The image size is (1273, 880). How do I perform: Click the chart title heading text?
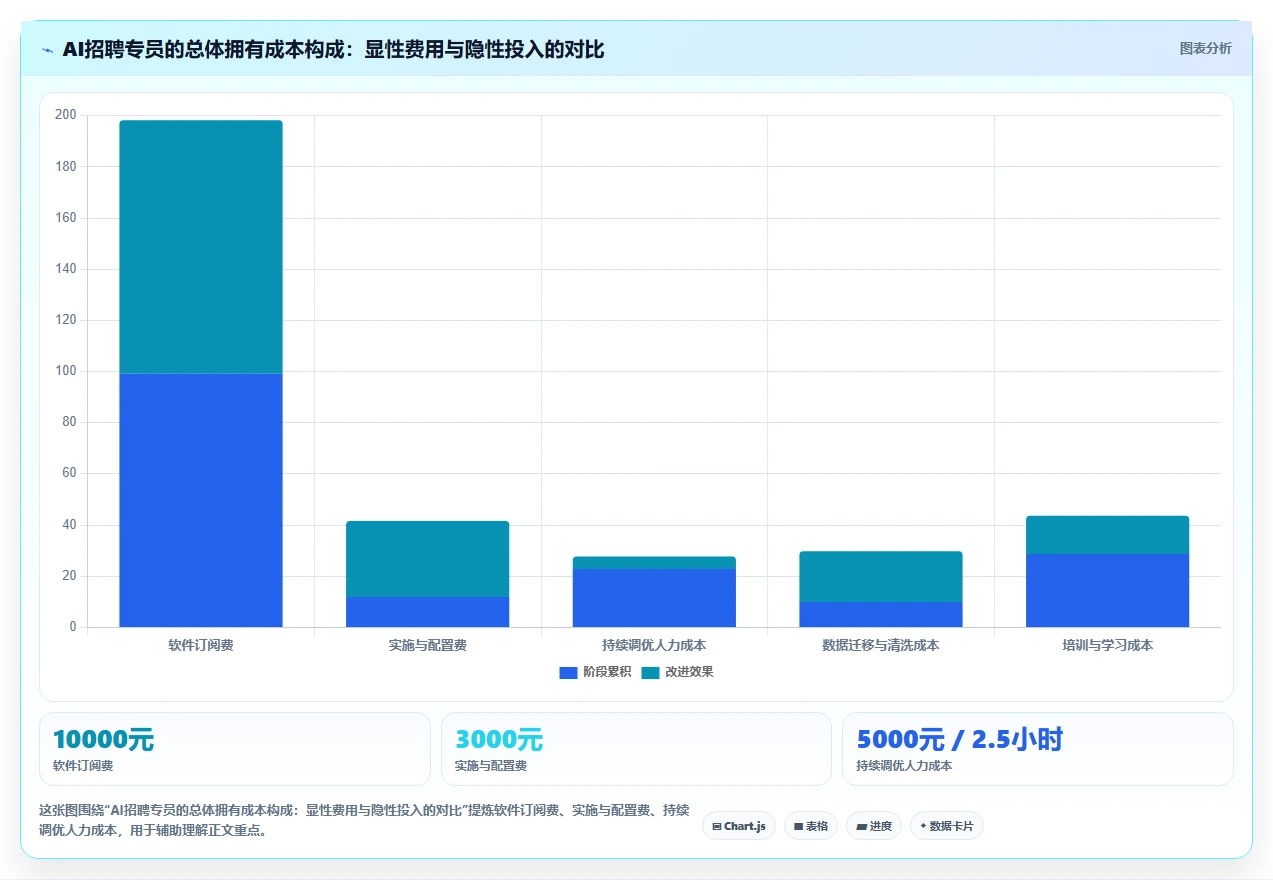click(x=333, y=49)
